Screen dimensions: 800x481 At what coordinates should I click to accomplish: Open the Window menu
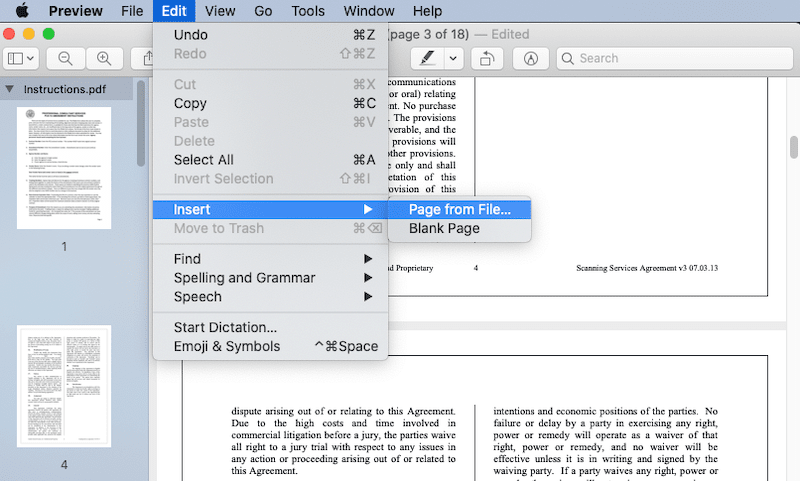point(369,11)
